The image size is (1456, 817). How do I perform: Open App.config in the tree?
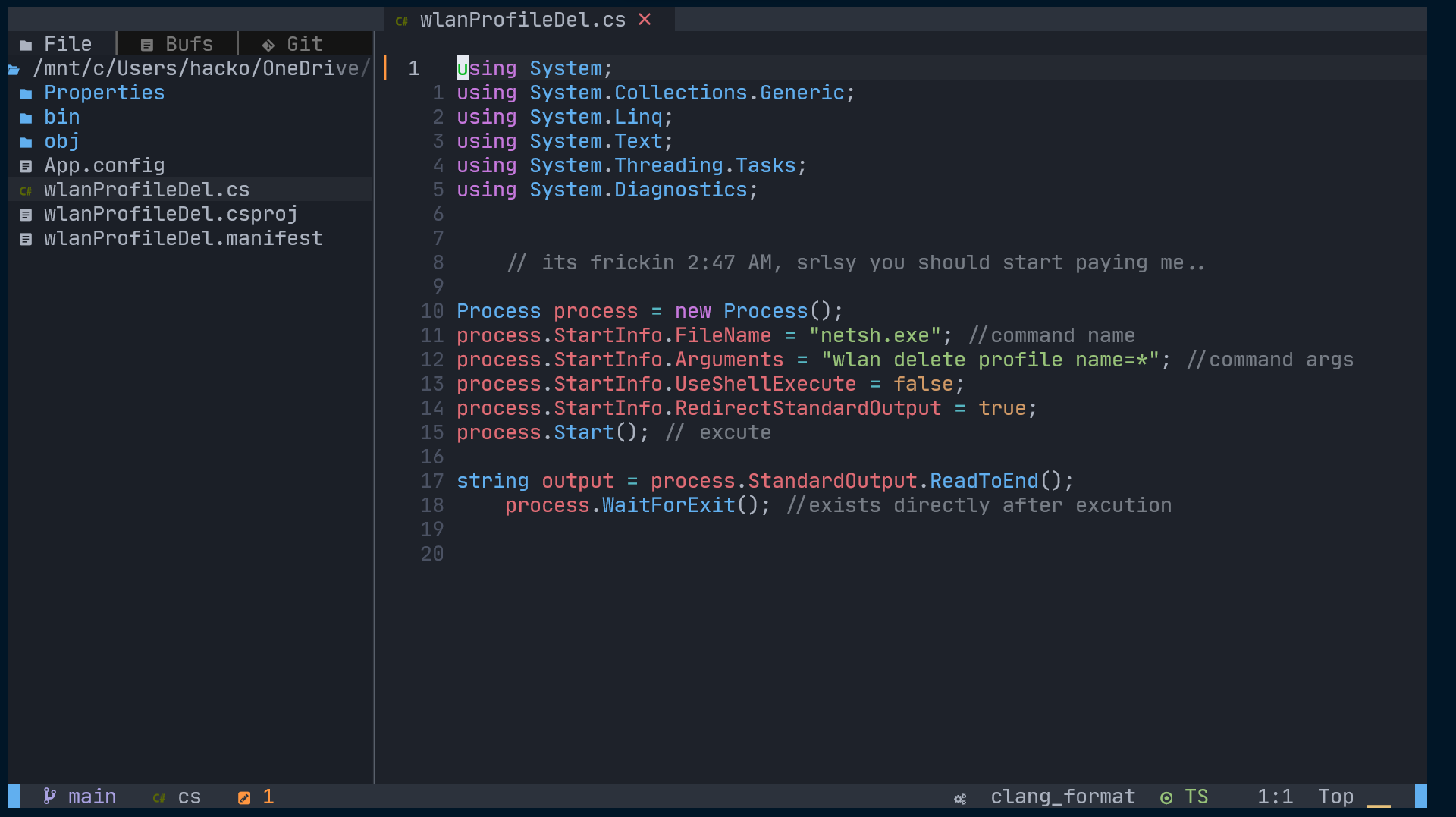[104, 165]
